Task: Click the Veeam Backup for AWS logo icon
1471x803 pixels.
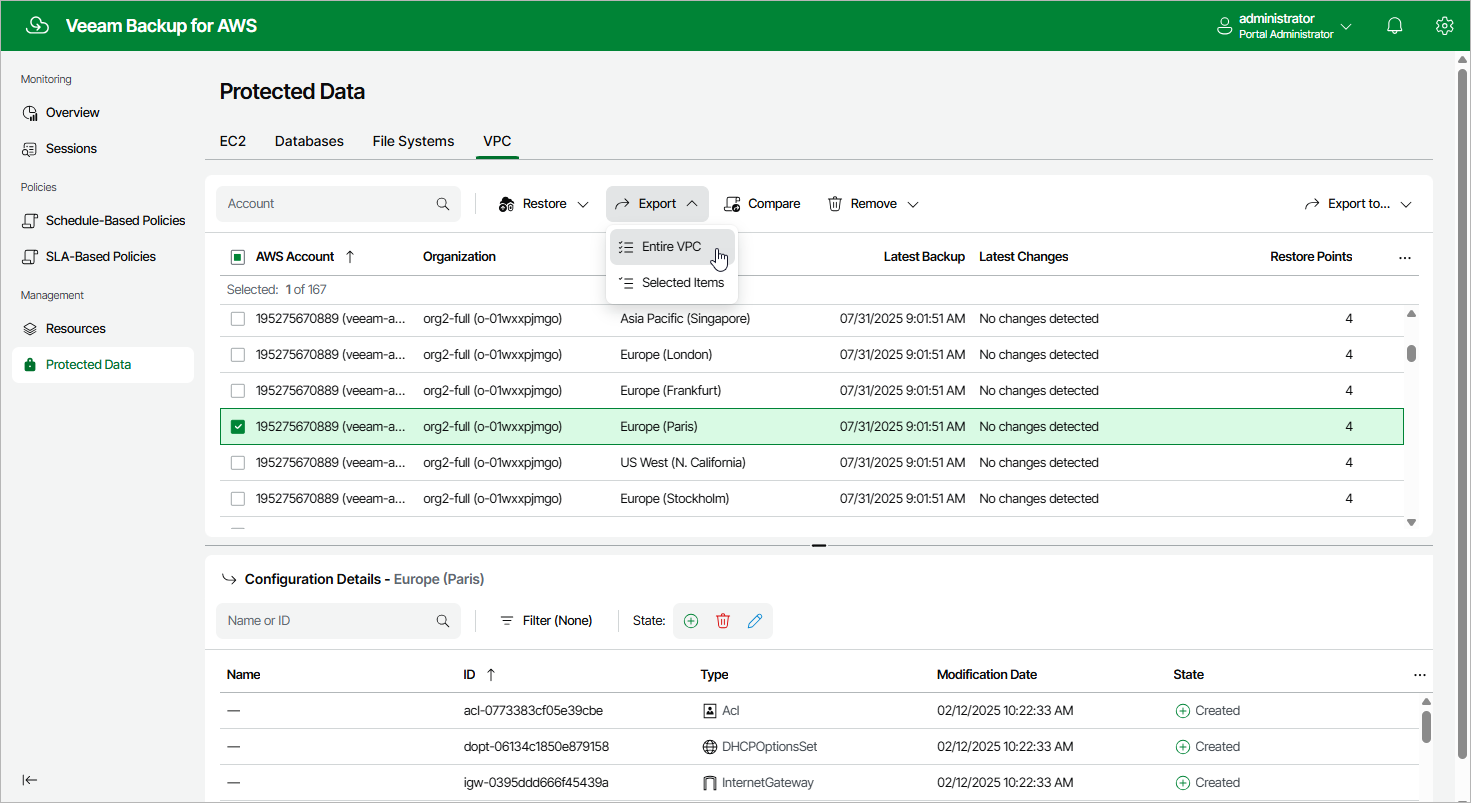Action: click(38, 26)
